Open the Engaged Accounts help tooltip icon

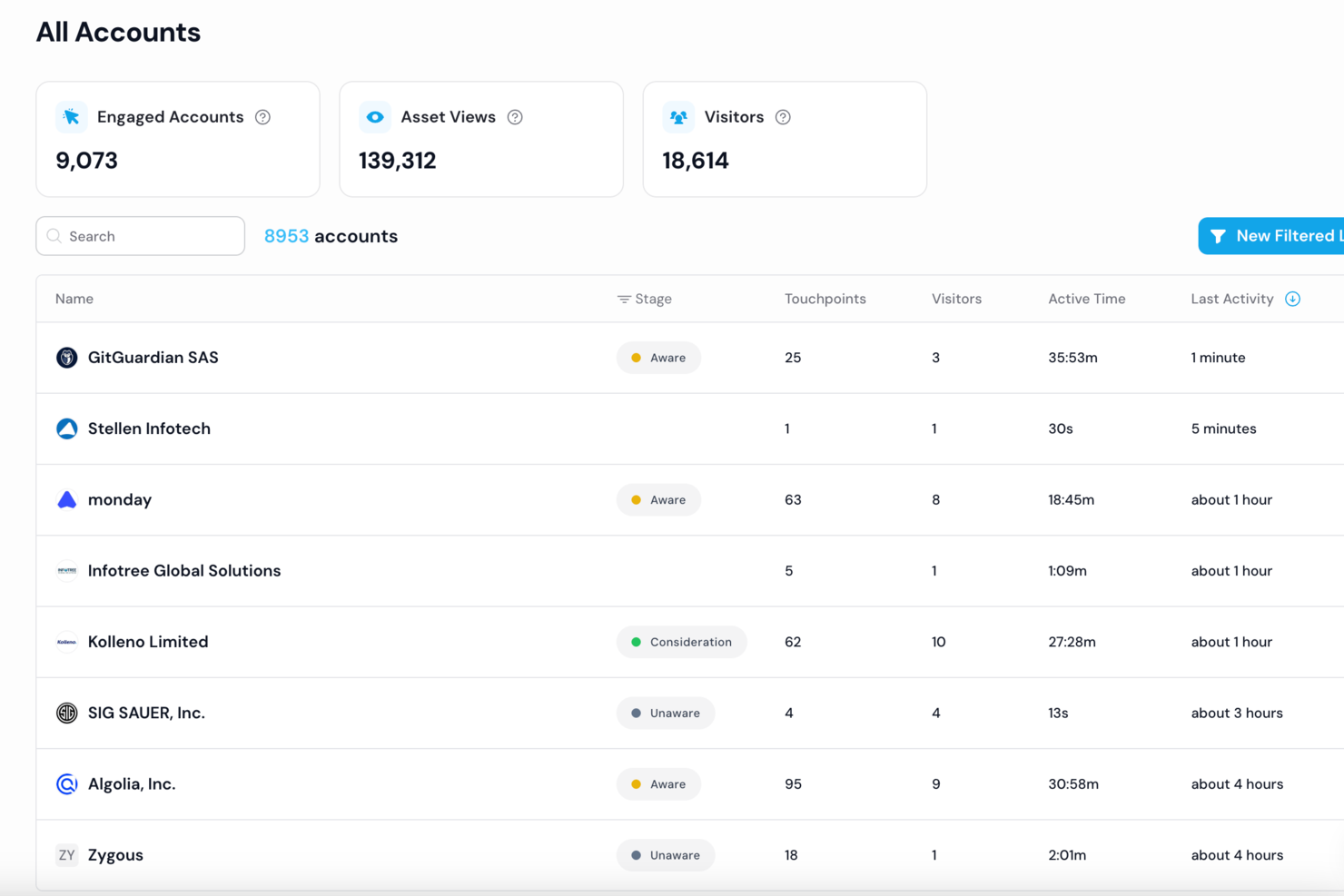262,117
